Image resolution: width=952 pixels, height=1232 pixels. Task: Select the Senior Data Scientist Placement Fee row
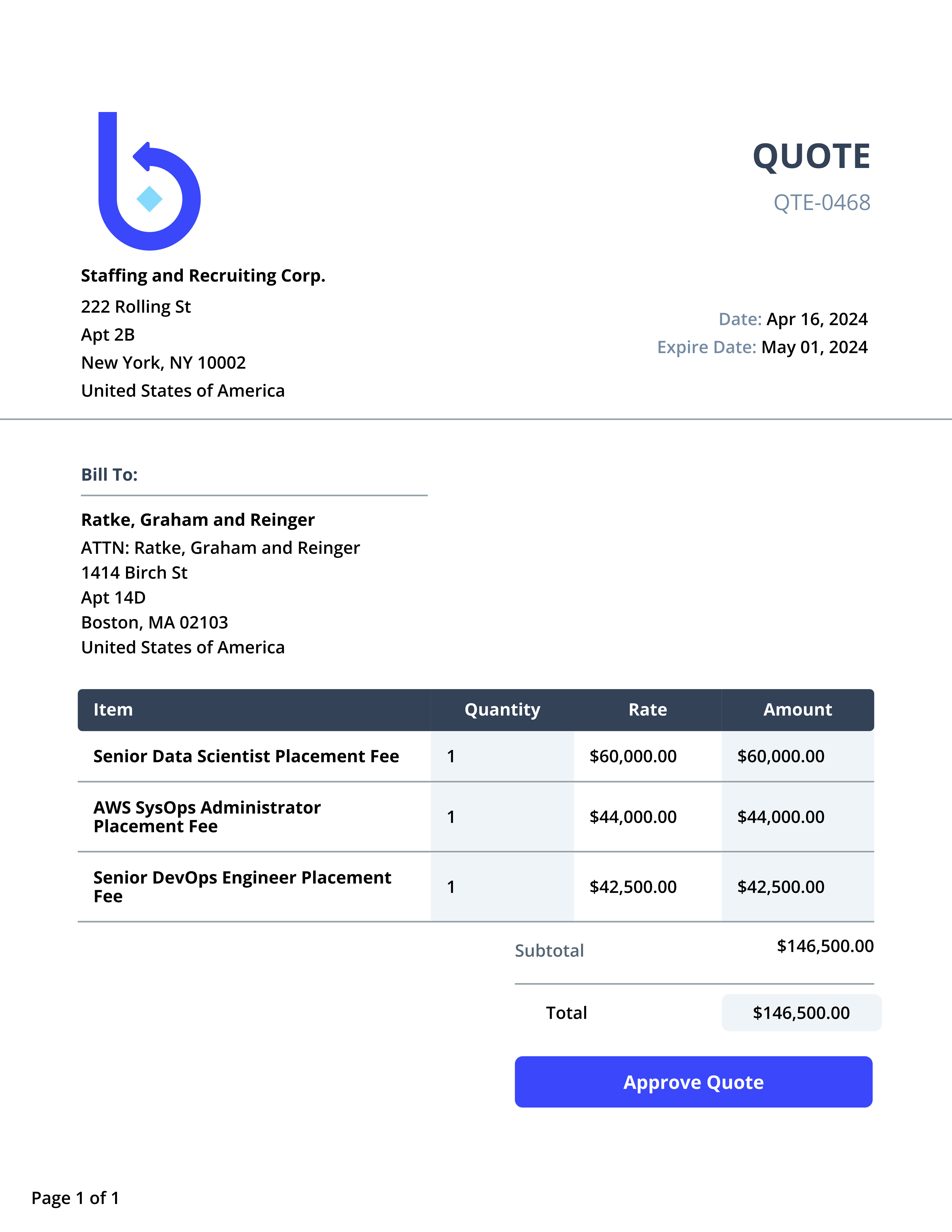[x=246, y=757]
